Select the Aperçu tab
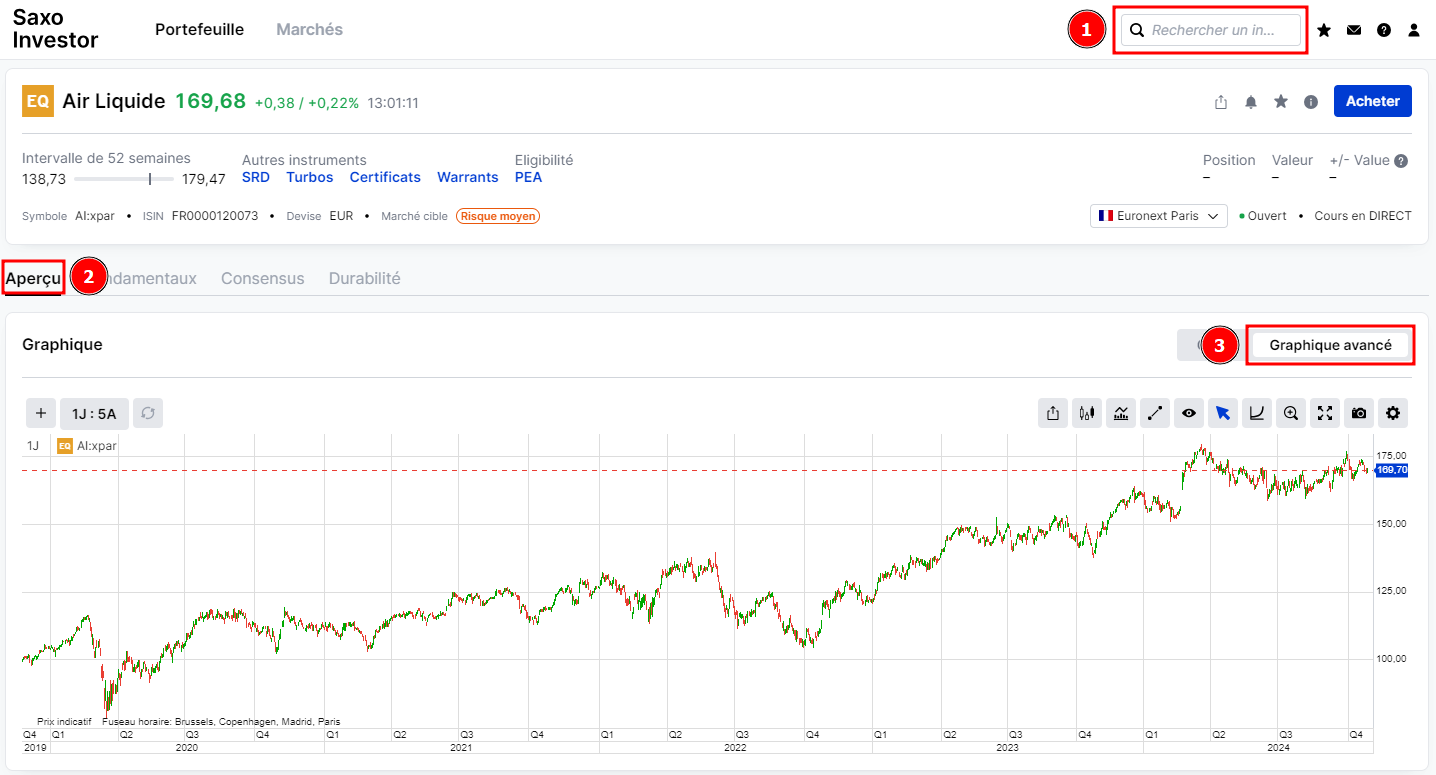 tap(34, 278)
